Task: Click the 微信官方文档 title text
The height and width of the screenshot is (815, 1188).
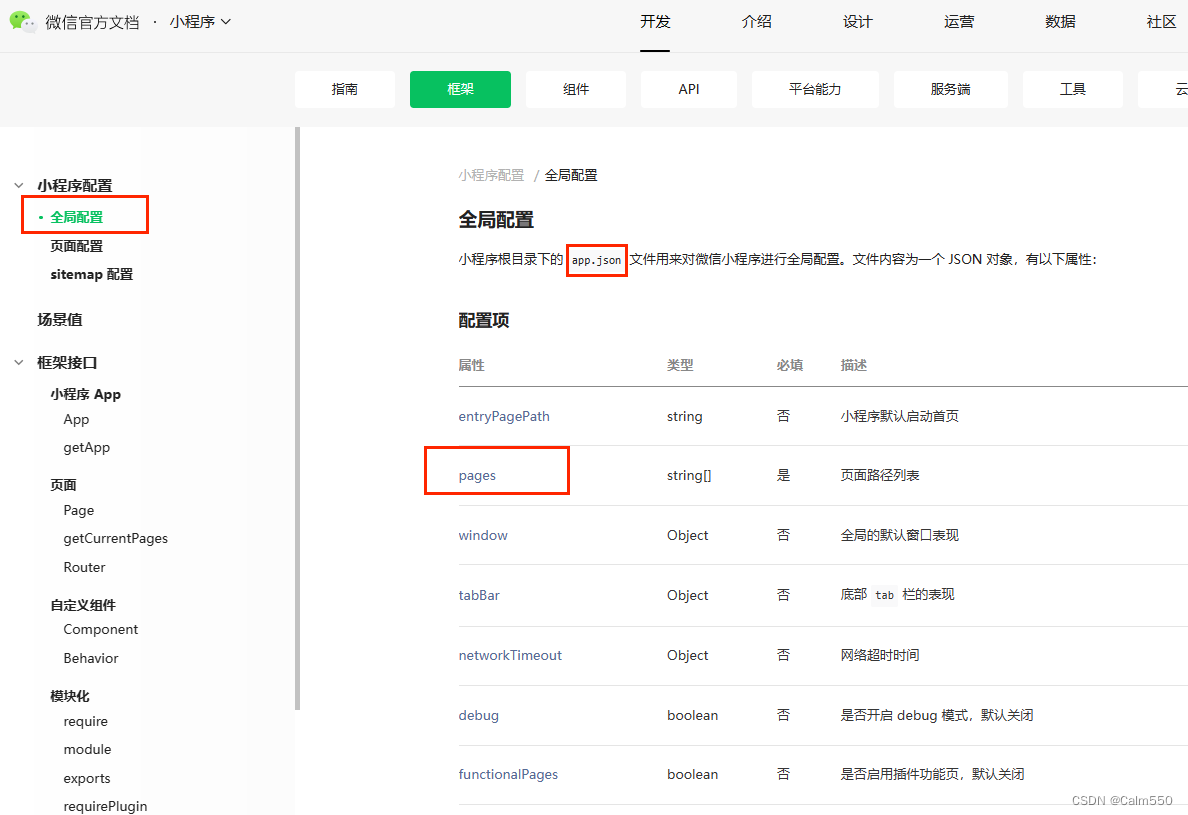Action: click(92, 23)
